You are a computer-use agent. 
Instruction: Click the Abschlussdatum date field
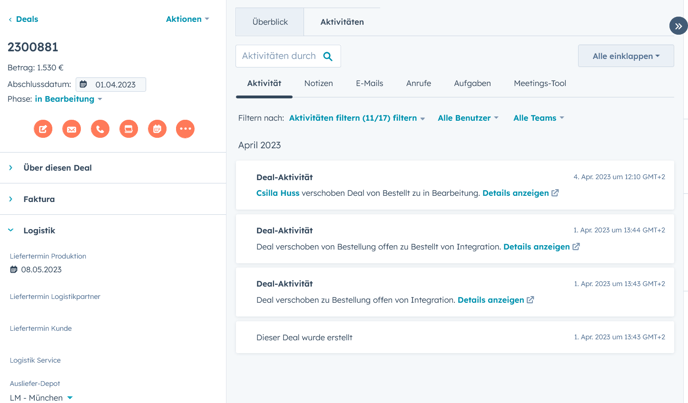point(118,85)
